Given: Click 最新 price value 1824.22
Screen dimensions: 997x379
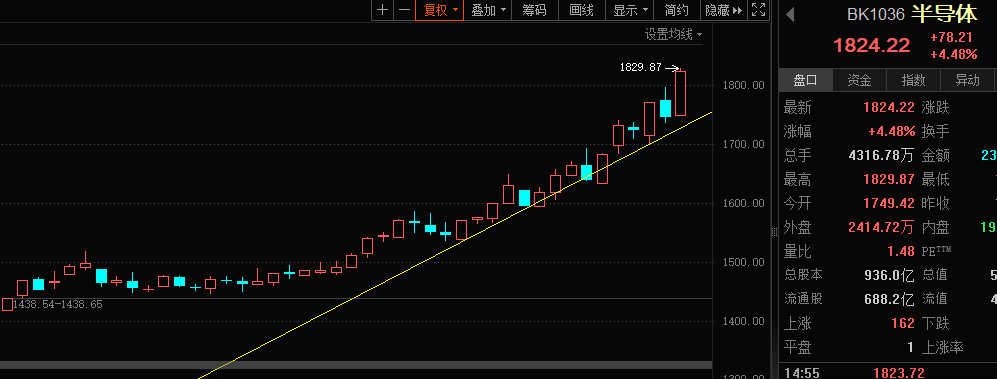Looking at the screenshot, I should [888, 107].
